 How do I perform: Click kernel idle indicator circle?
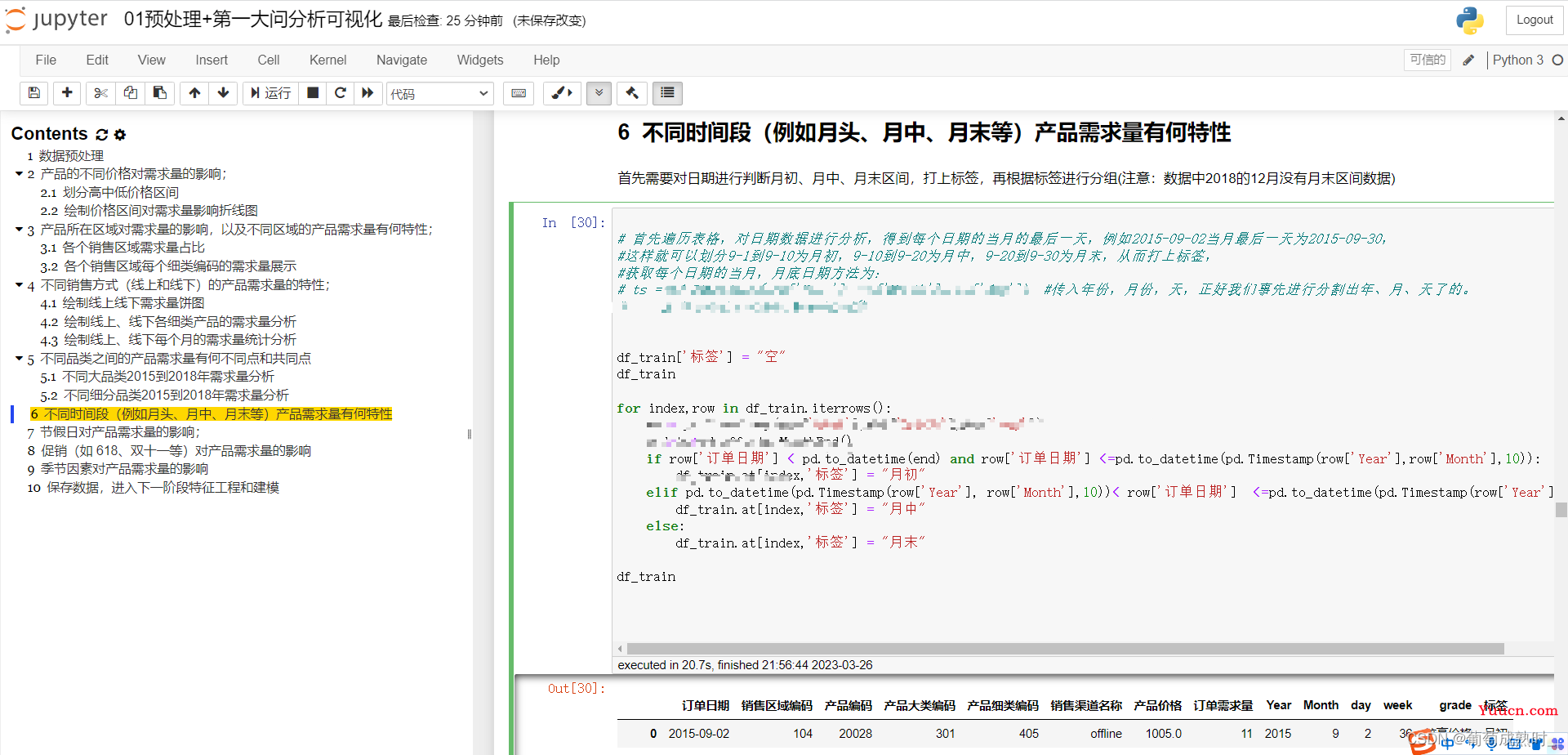(x=1557, y=60)
